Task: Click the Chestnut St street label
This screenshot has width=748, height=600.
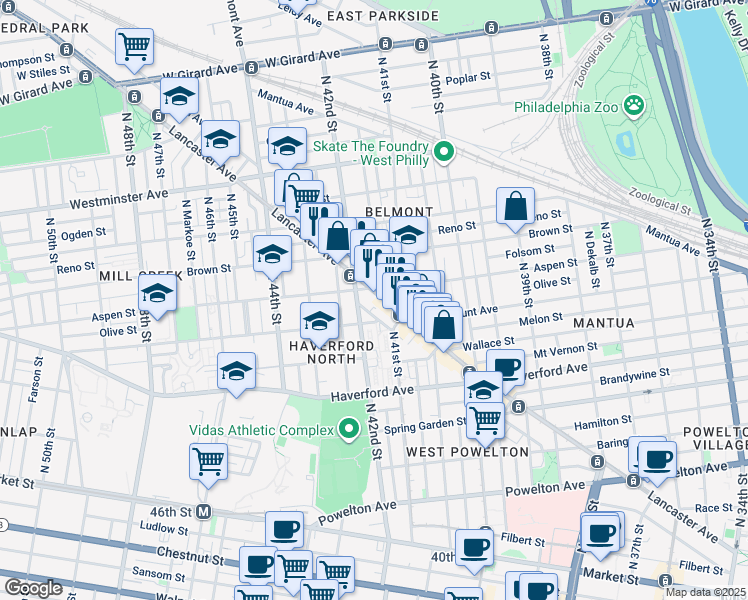Action: point(190,556)
